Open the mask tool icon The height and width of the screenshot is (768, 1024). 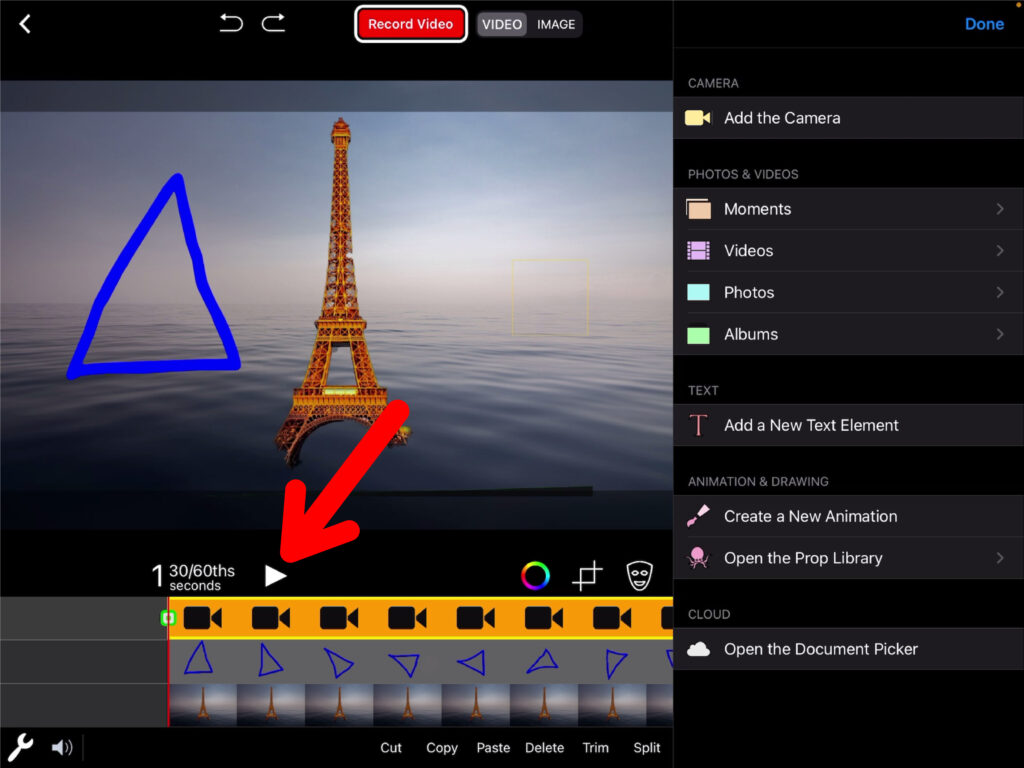(640, 575)
